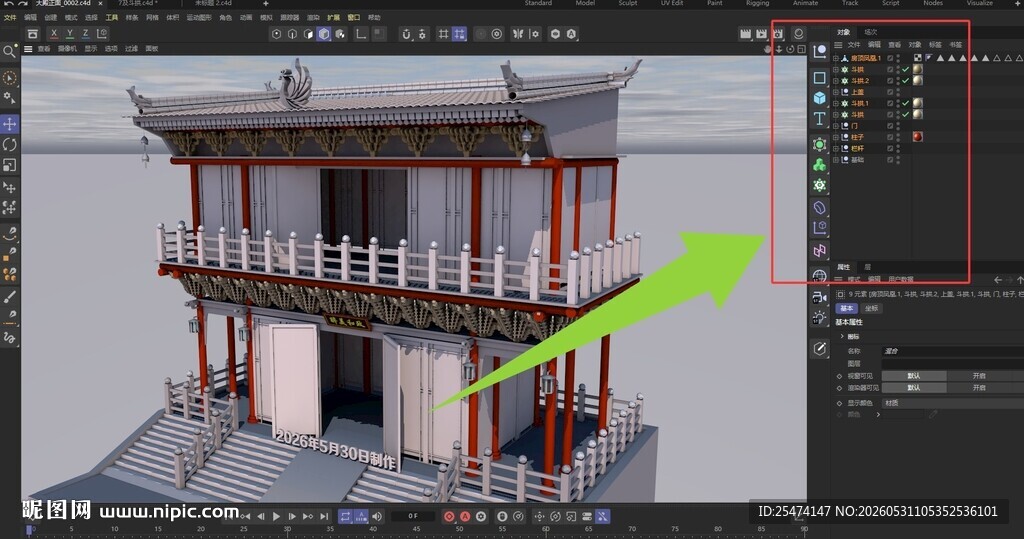The width and height of the screenshot is (1024, 539).
Task: Click the Null object icon in the right icon column
Action: tap(820, 52)
